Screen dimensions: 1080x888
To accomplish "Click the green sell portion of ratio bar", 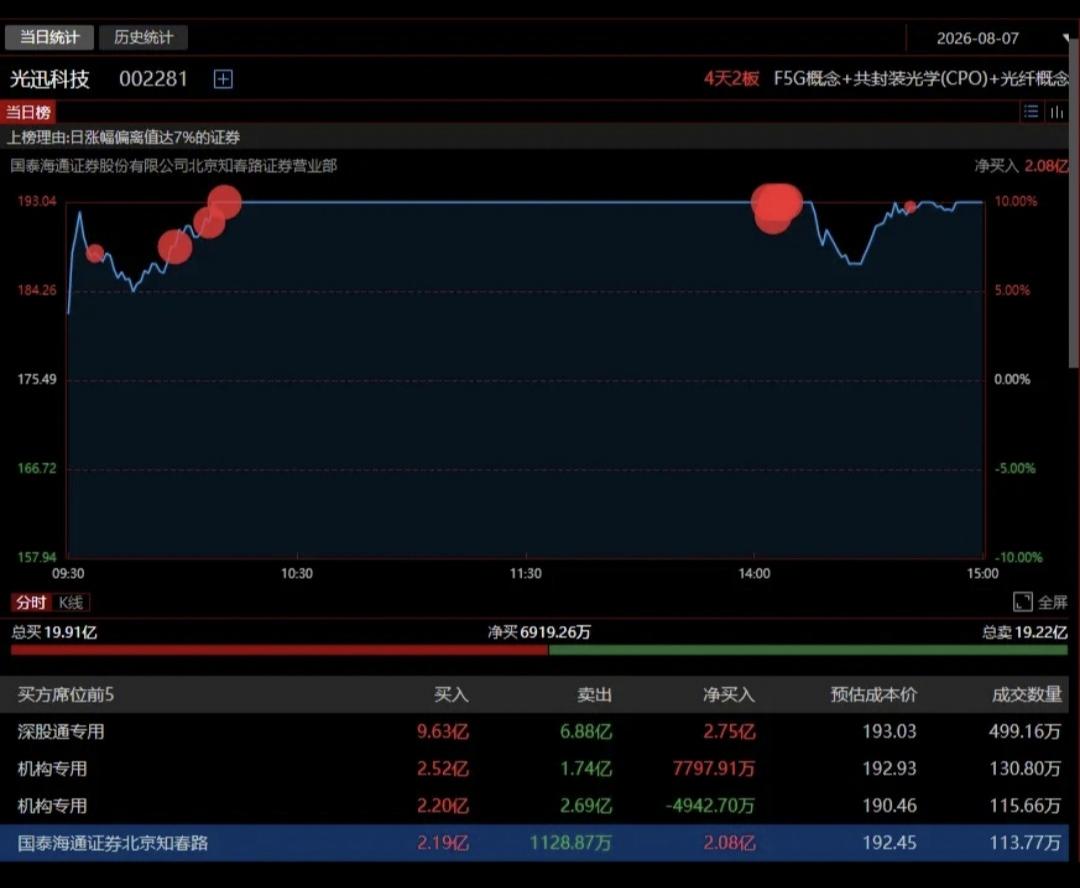I will pos(809,650).
